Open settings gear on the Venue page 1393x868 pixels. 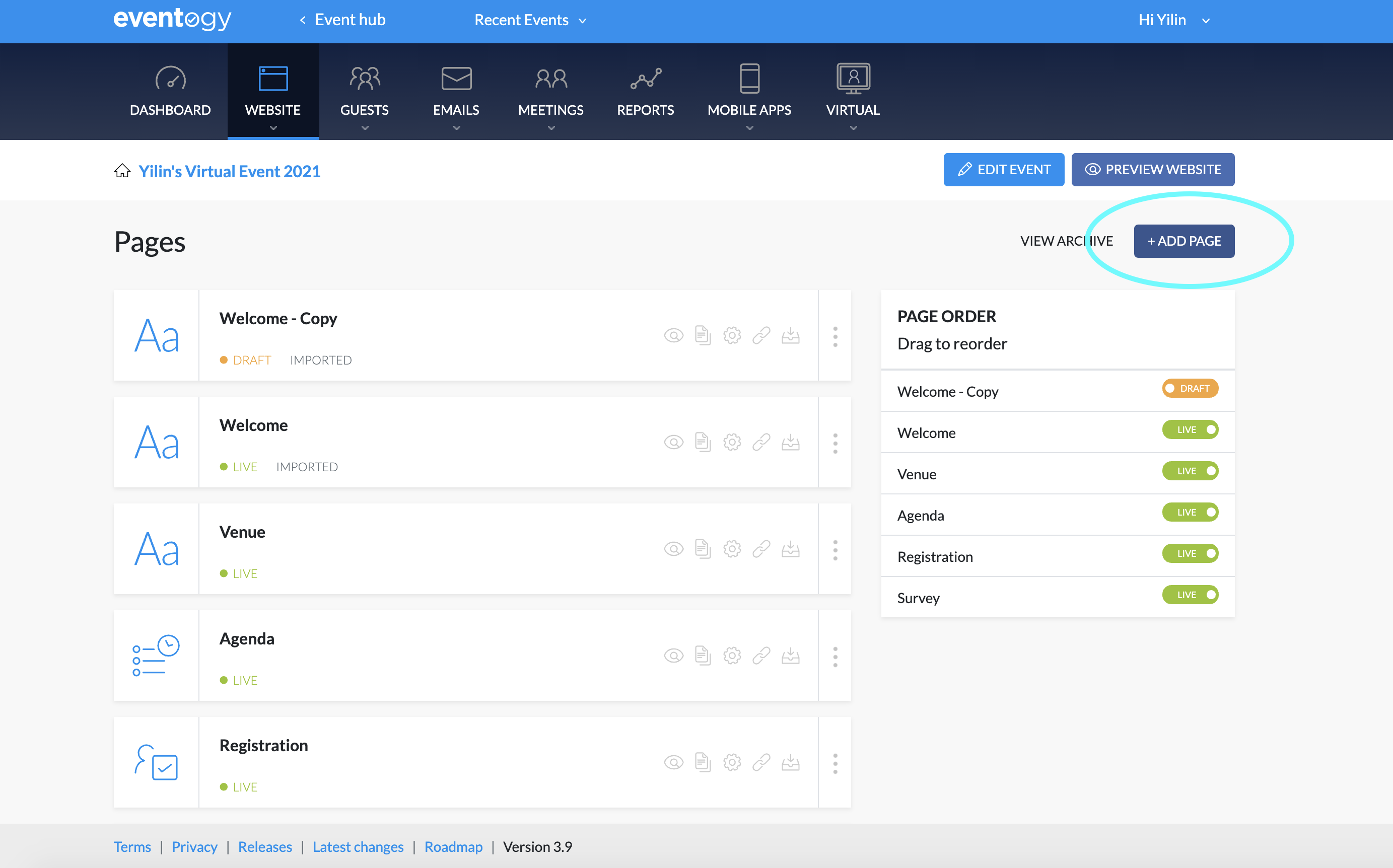click(732, 549)
